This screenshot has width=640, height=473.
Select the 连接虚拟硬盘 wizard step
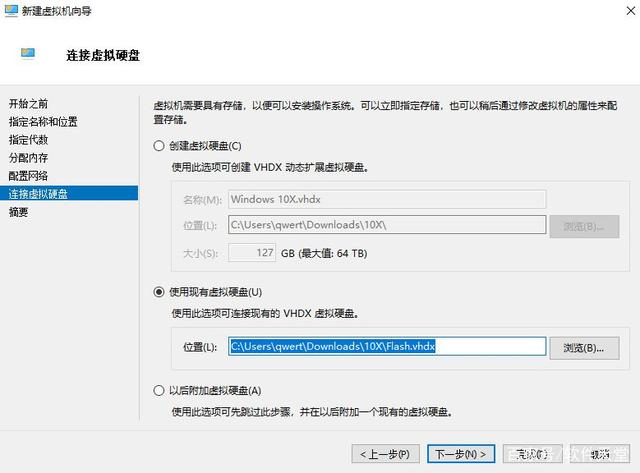(69, 193)
